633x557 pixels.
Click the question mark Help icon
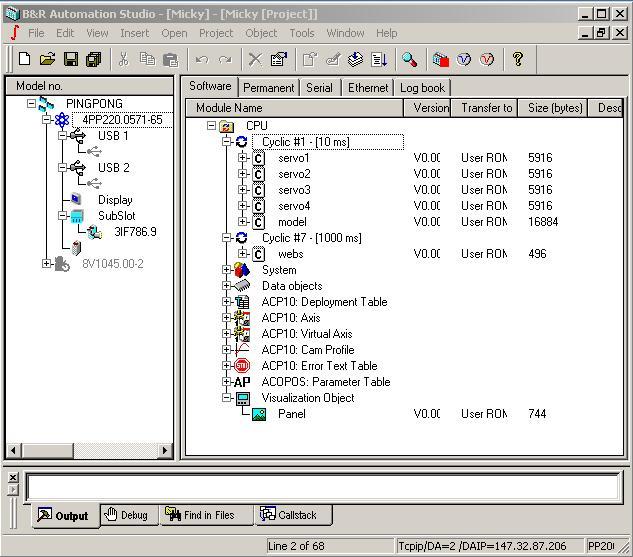[518, 59]
